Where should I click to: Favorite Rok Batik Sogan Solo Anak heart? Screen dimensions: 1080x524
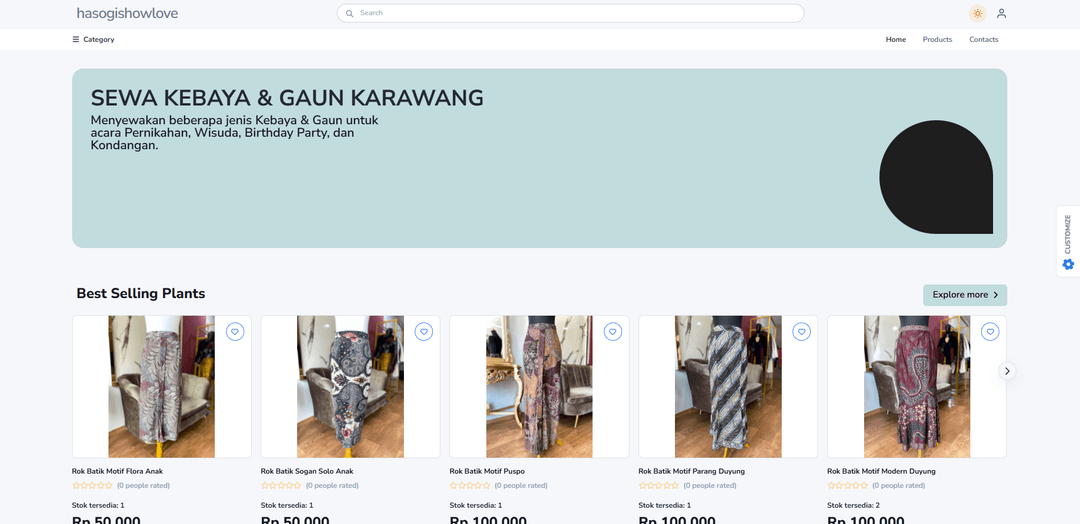(x=424, y=332)
